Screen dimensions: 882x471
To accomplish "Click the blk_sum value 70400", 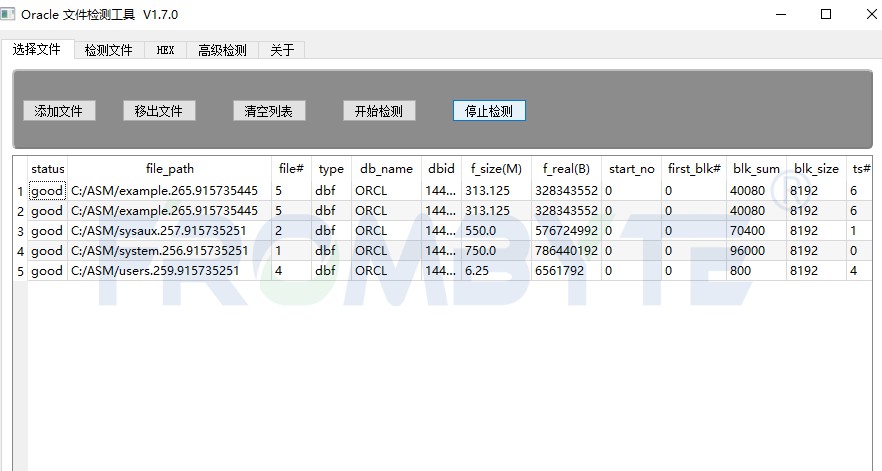I will click(x=757, y=231).
